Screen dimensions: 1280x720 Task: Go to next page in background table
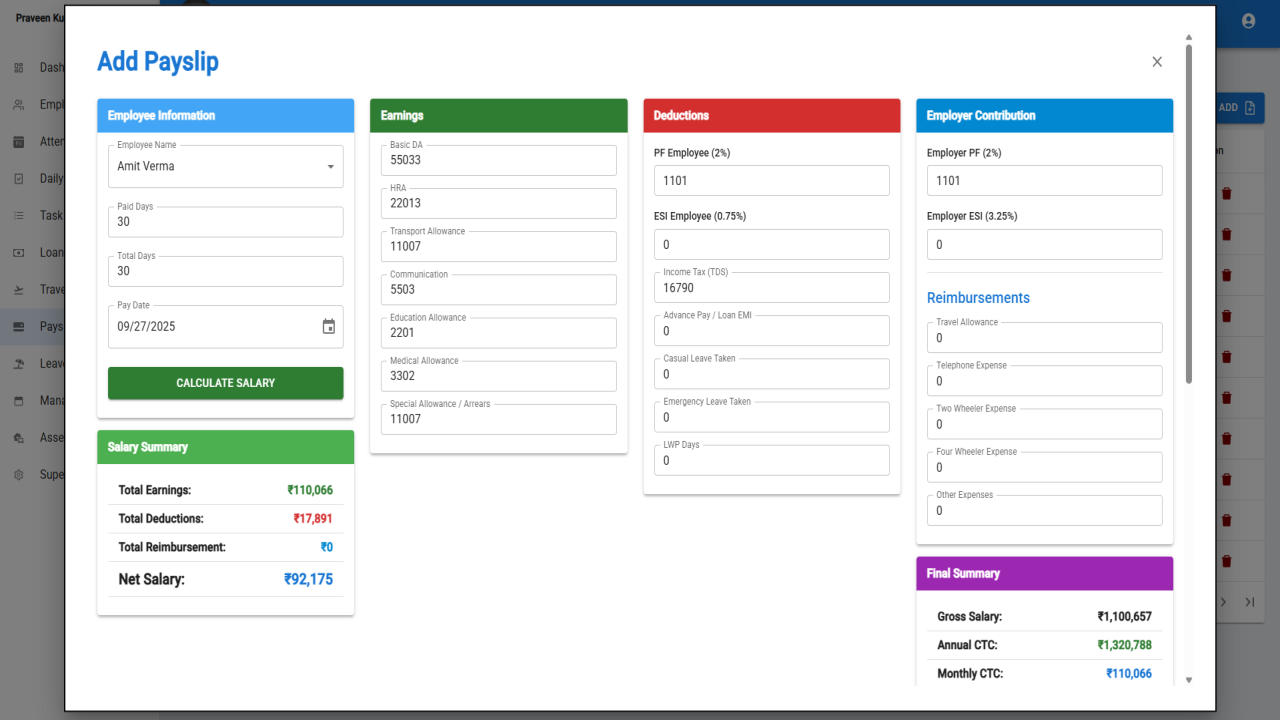coord(1223,602)
